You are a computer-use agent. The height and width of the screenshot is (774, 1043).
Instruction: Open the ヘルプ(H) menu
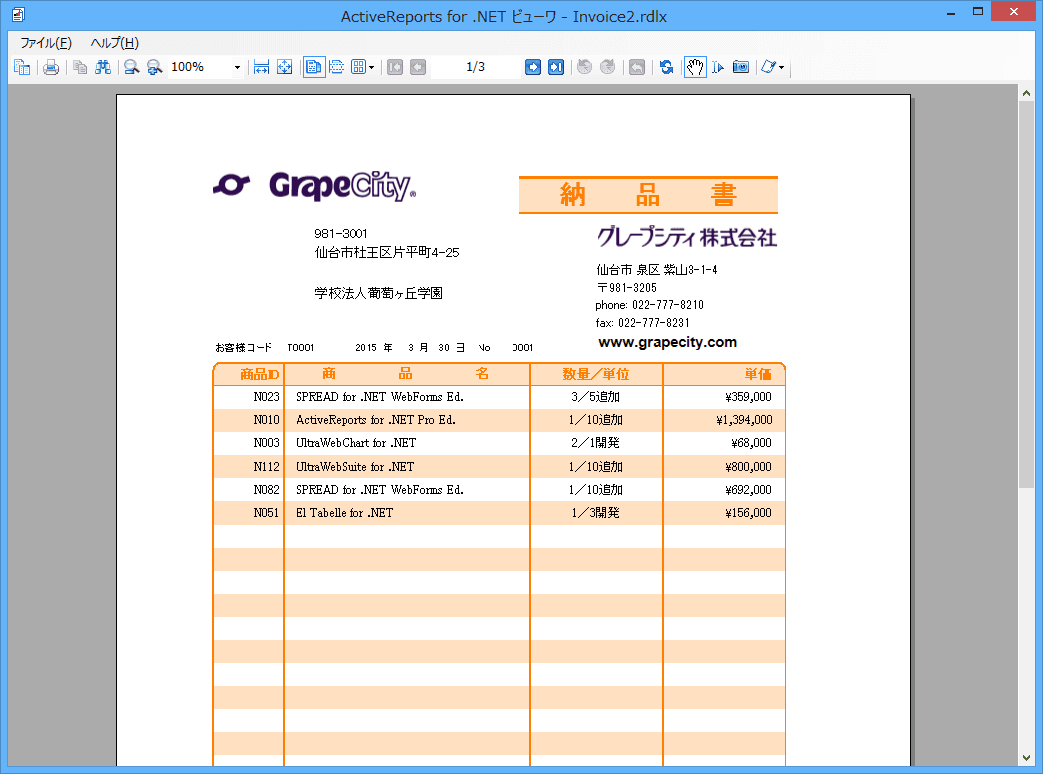(x=114, y=43)
